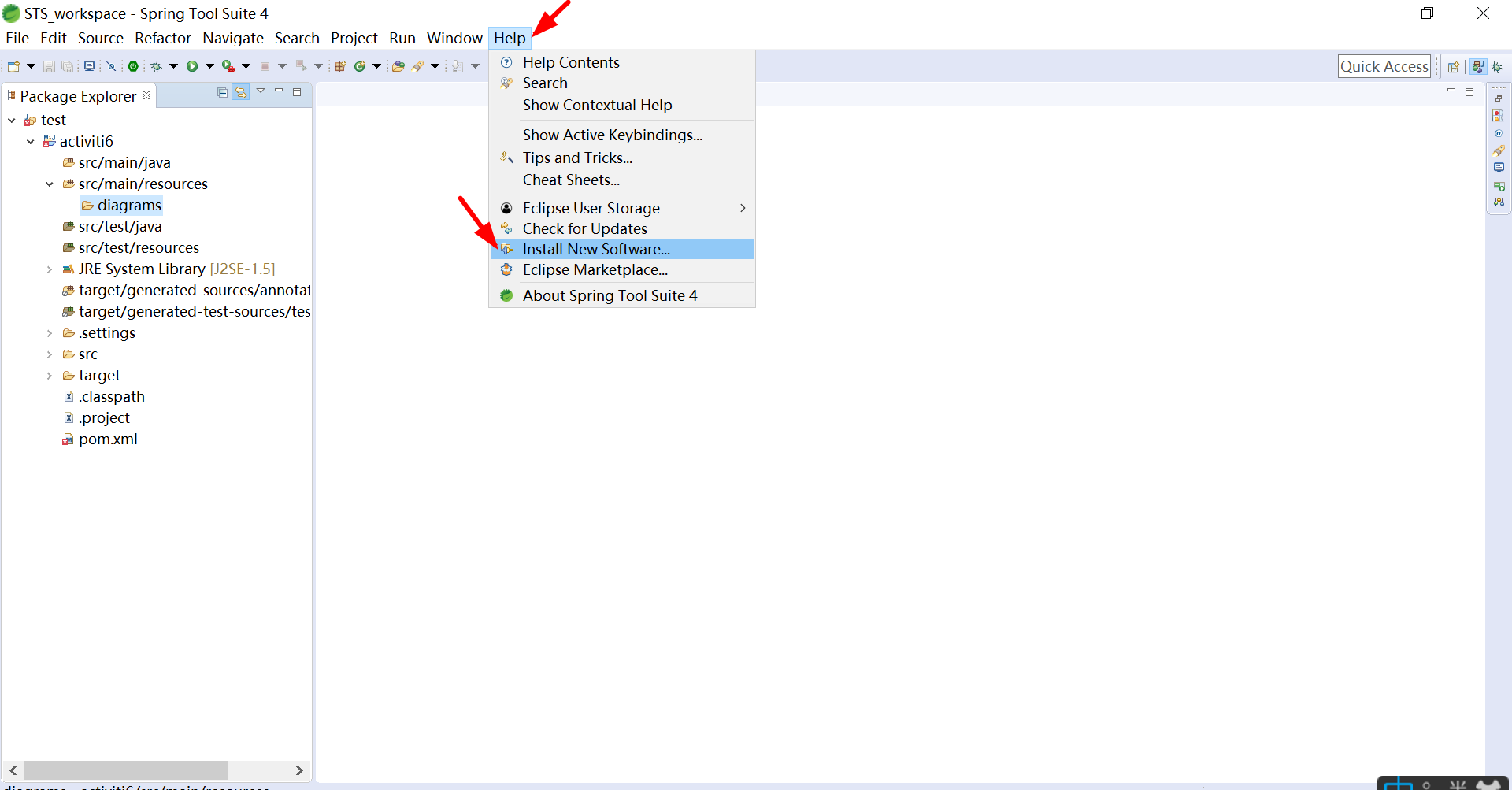Toggle Link with Editor in Package Explorer
The height and width of the screenshot is (790, 1512).
point(241,92)
